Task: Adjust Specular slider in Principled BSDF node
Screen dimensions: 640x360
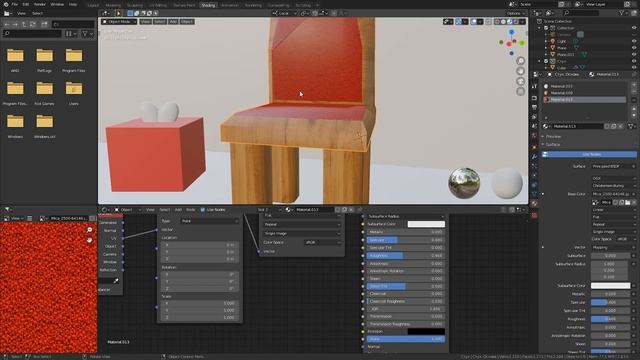Action: [x=405, y=240]
